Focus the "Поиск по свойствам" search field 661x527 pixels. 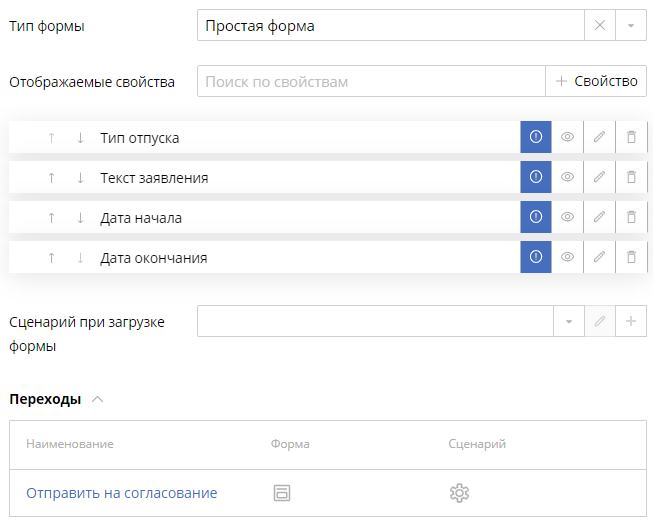pyautogui.click(x=370, y=81)
